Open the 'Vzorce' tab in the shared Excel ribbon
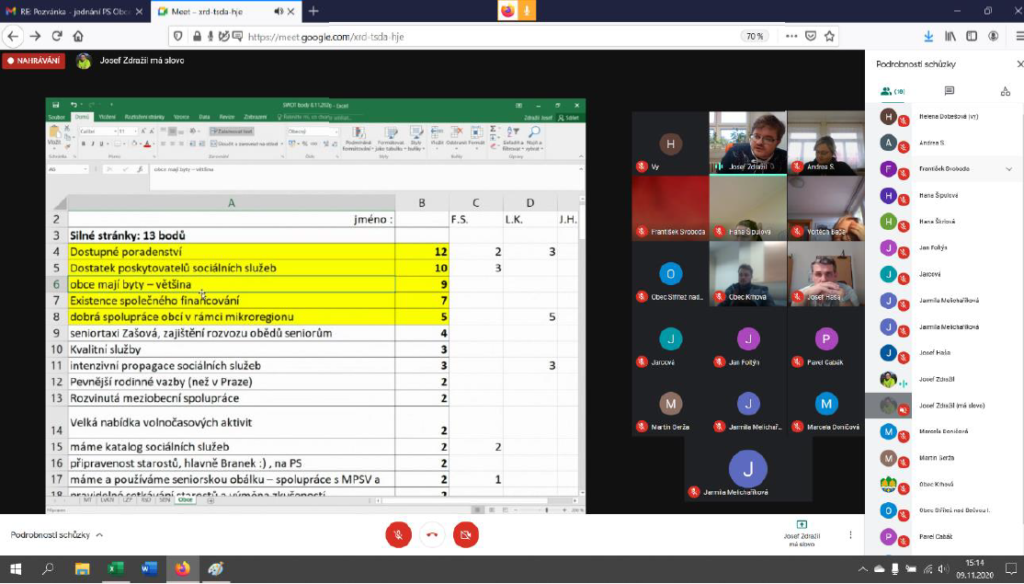 point(182,118)
